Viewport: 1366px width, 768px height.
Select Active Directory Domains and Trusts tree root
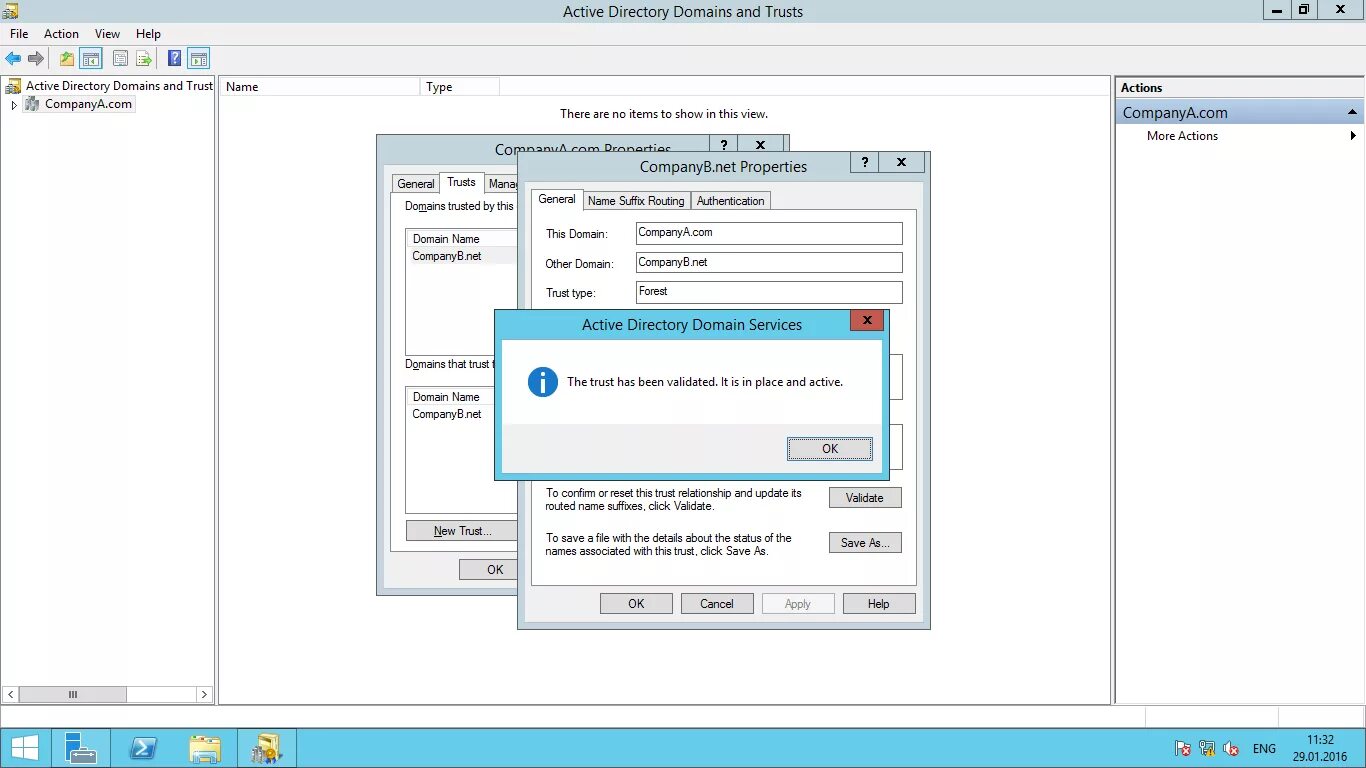119,86
